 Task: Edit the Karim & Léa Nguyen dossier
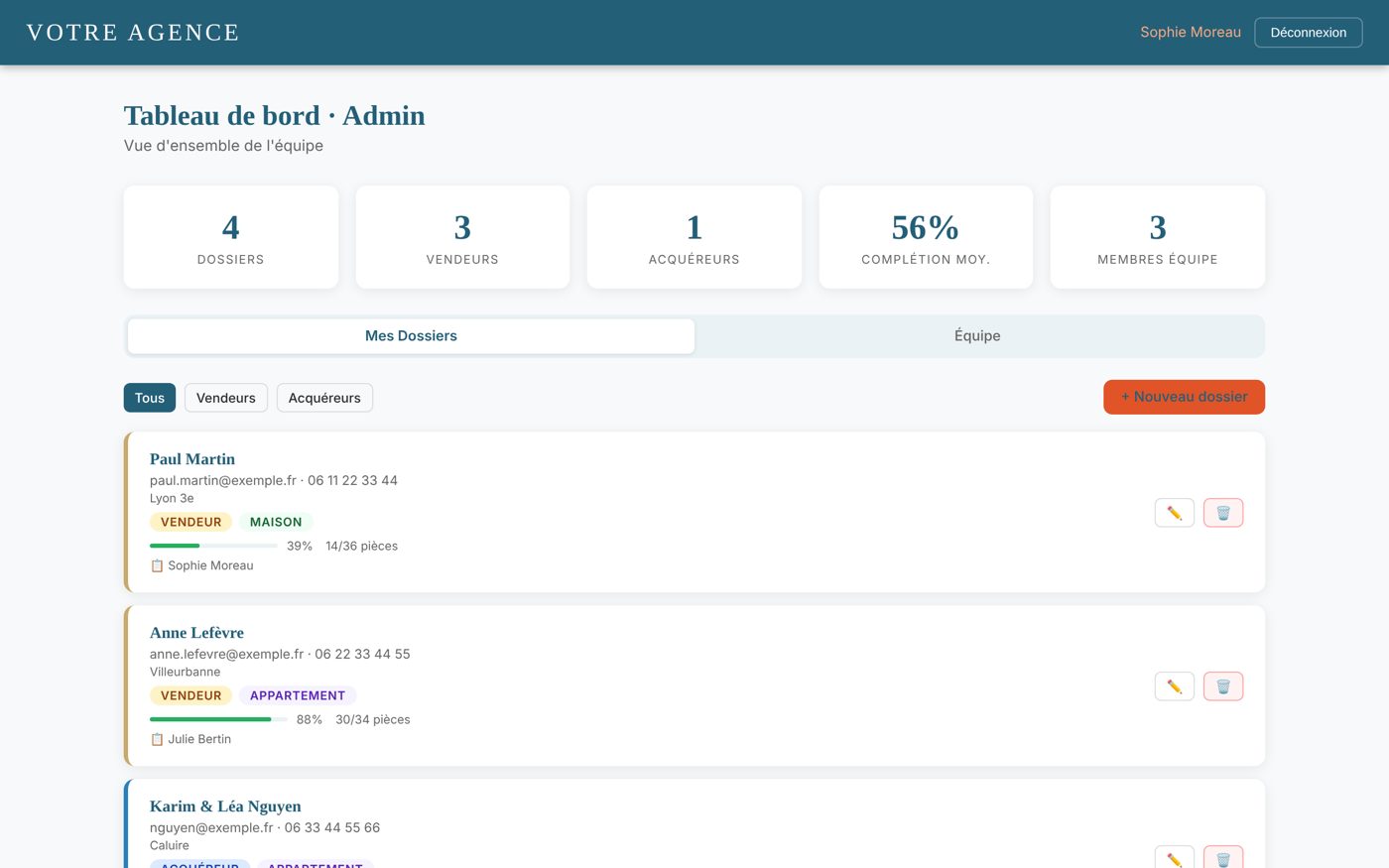click(x=1175, y=858)
